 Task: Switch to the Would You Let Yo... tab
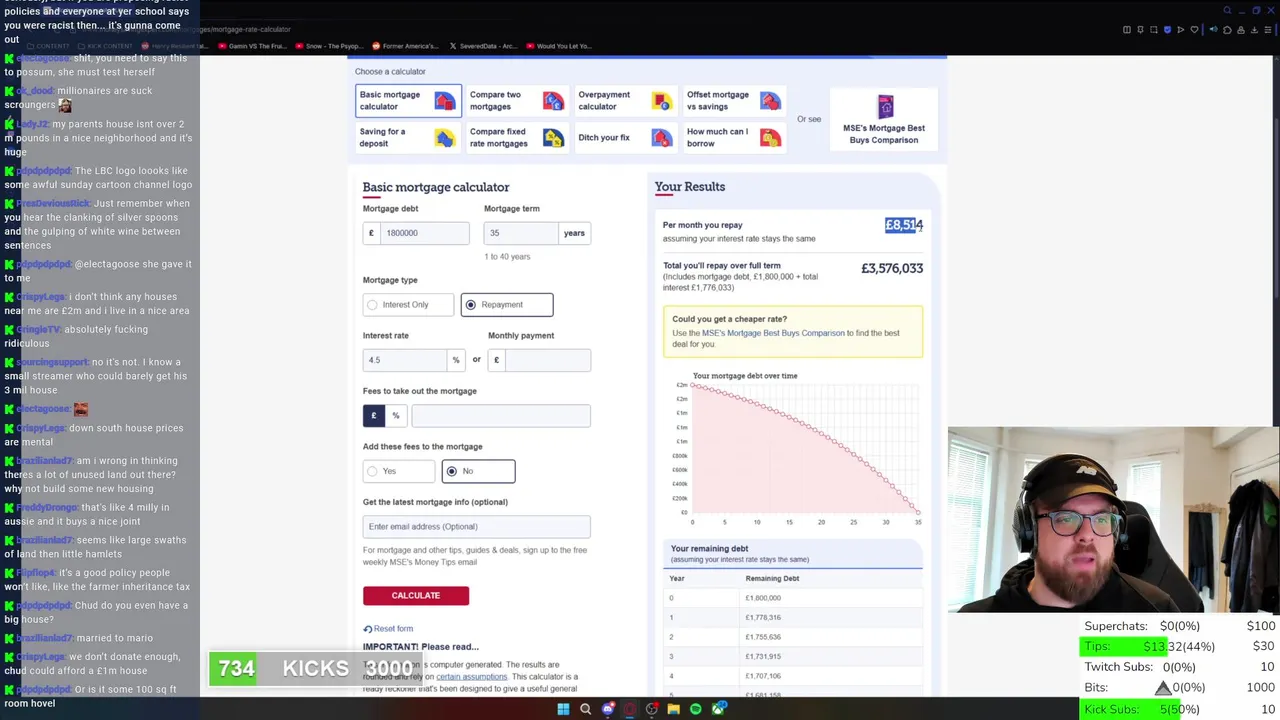click(x=558, y=46)
